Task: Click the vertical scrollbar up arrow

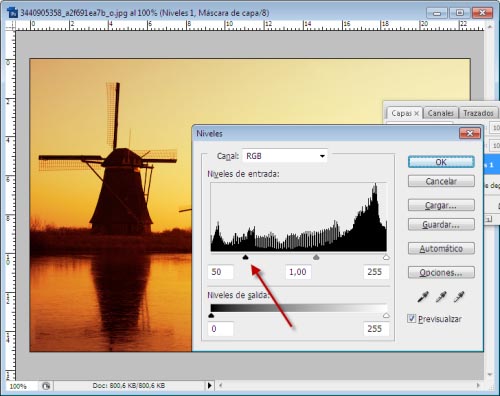Action: click(490, 27)
